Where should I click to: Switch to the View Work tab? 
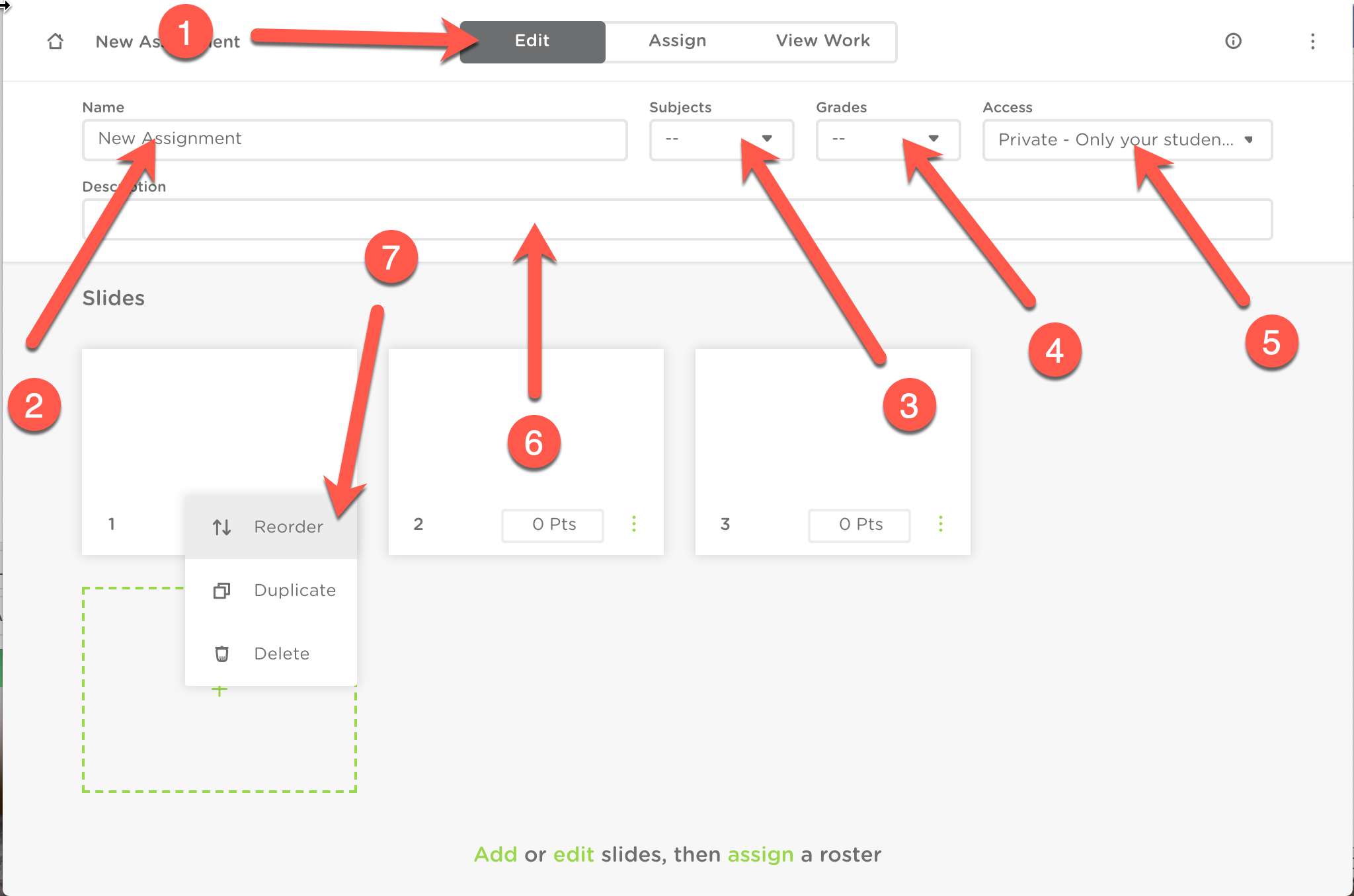822,41
